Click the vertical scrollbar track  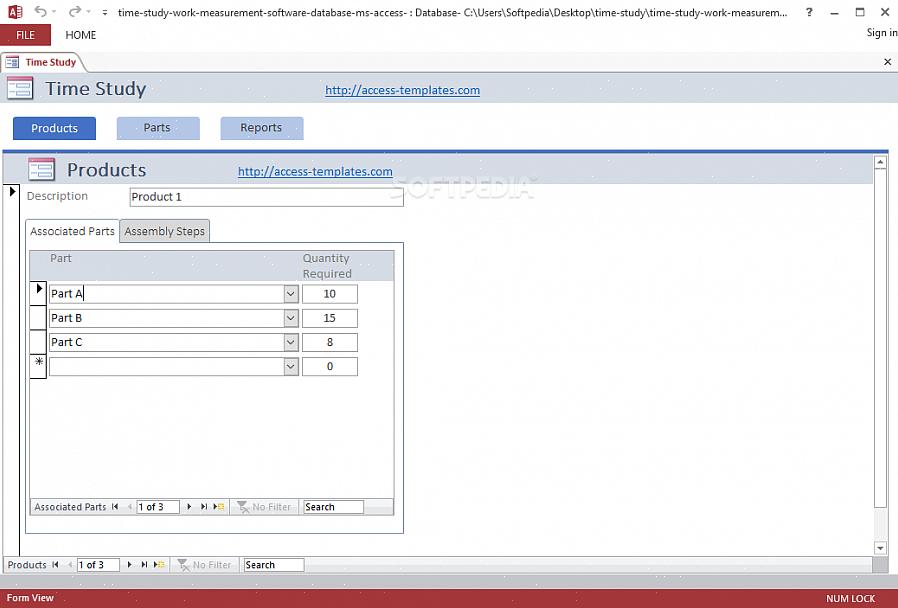tap(880, 524)
